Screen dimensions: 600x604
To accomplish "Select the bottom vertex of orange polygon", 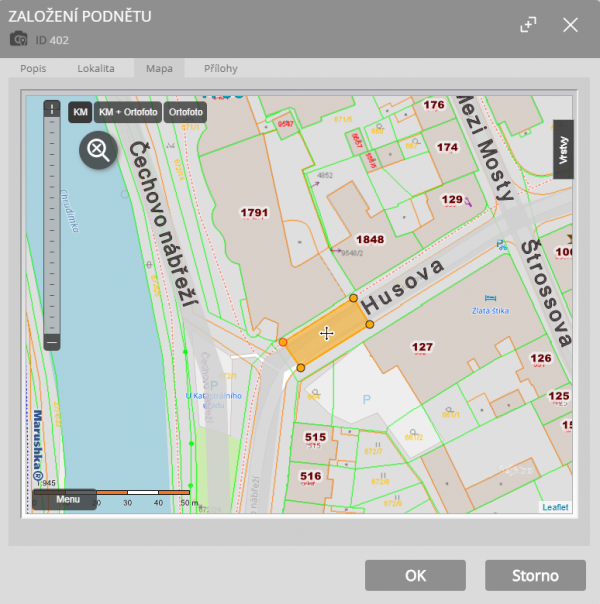I will point(301,368).
